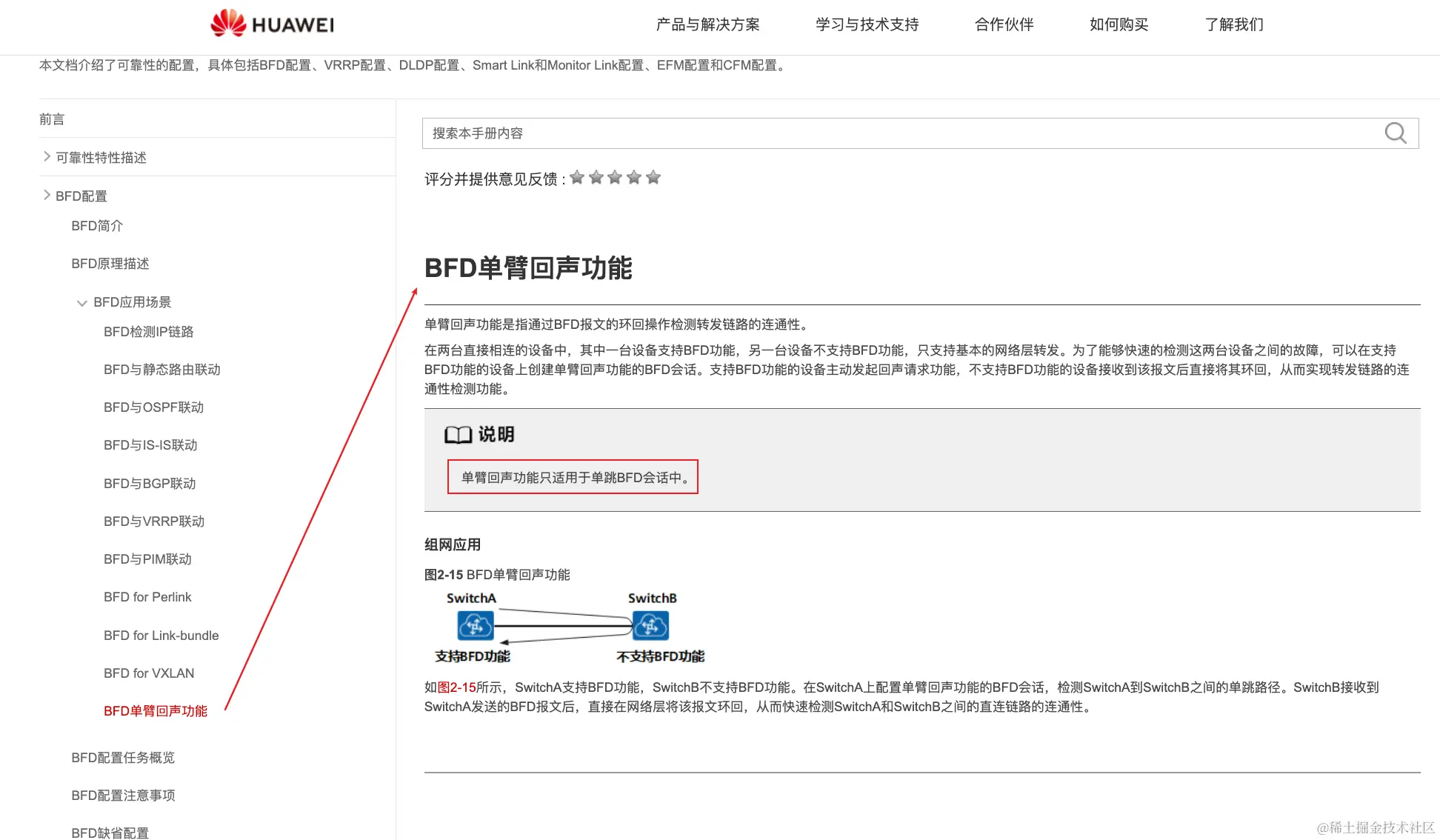Open BFD配置注意事项 page
Image resolution: width=1440 pixels, height=840 pixels.
tap(123, 796)
